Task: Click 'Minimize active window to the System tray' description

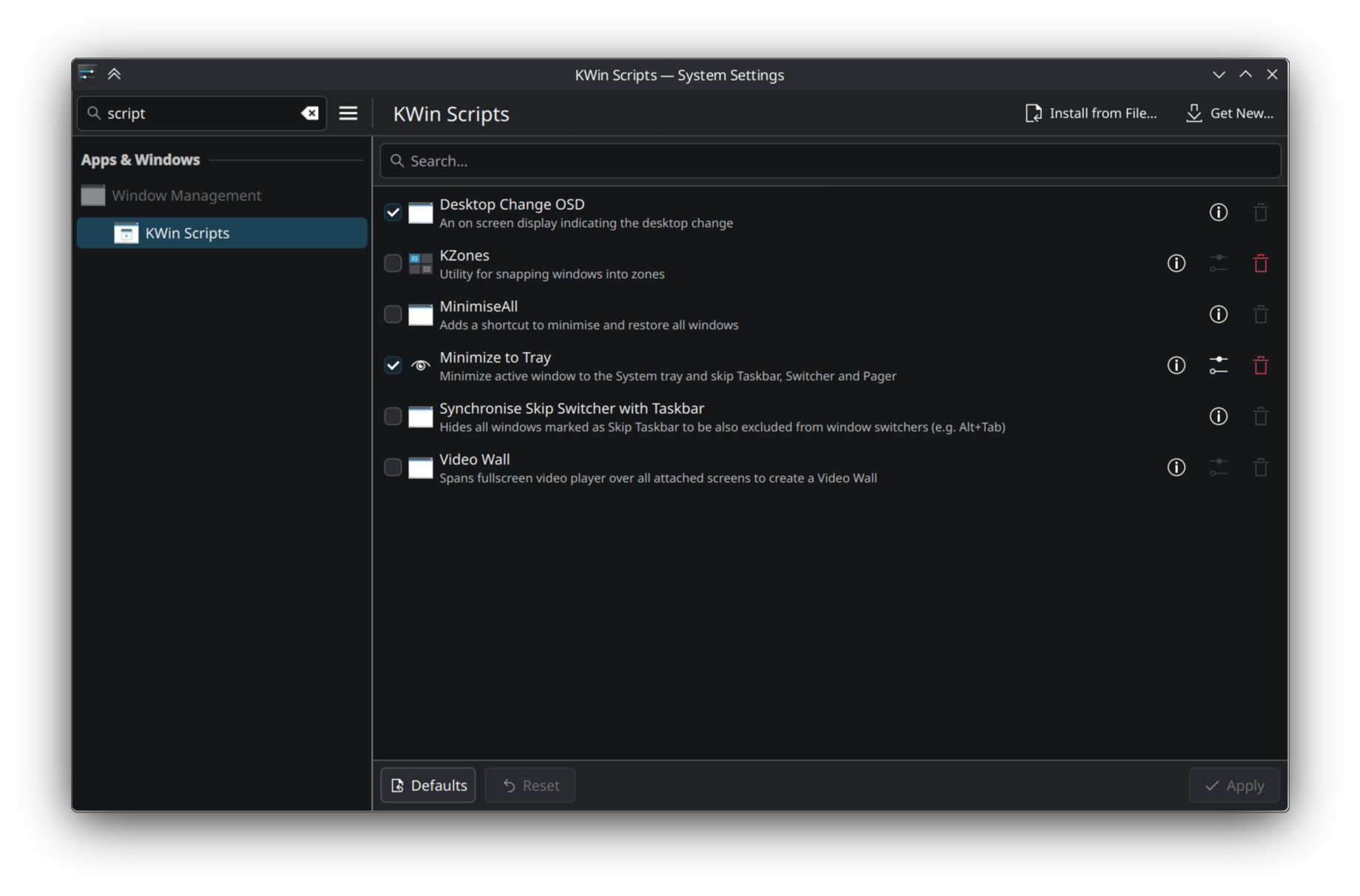Action: (x=668, y=376)
